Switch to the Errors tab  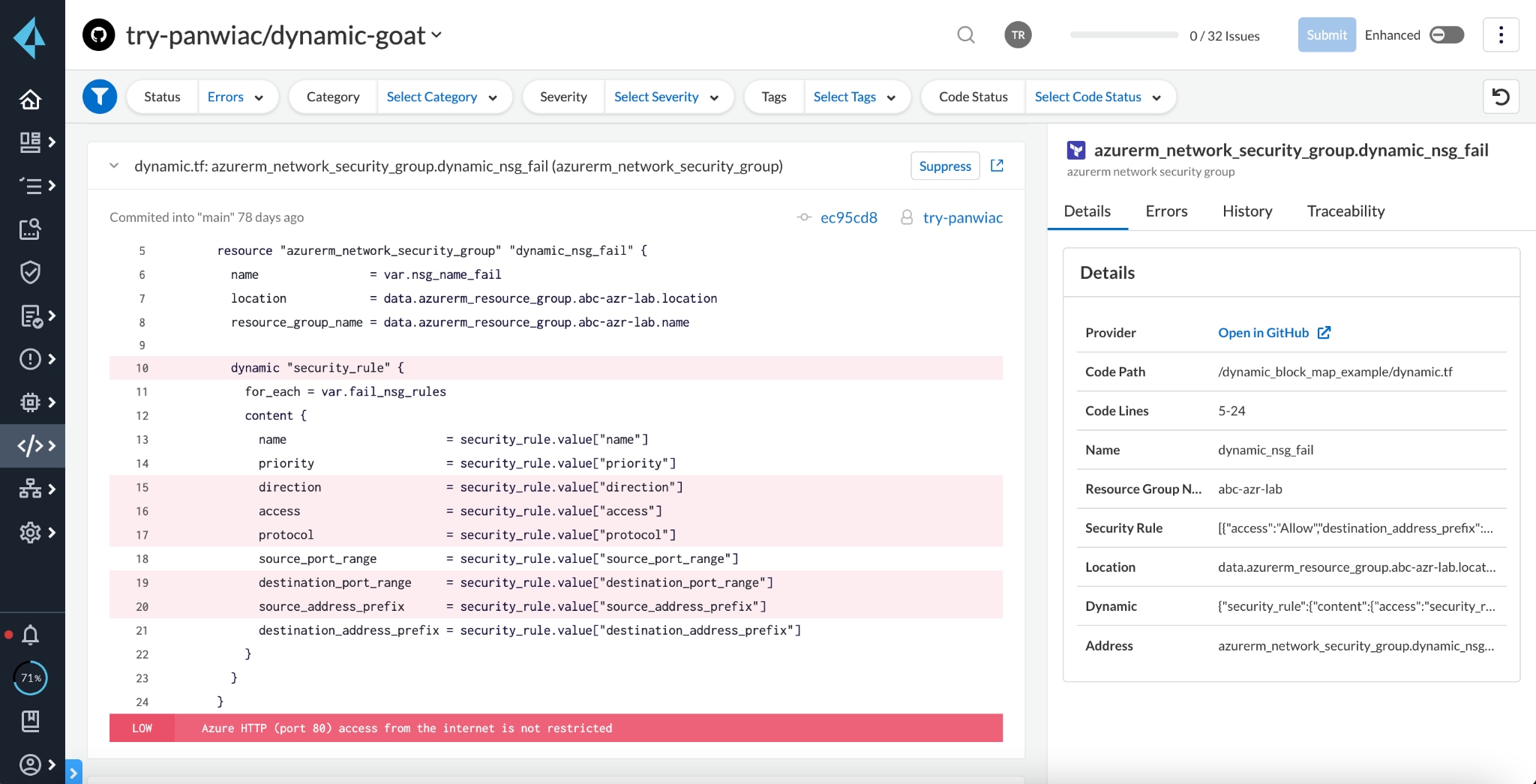pos(1166,211)
